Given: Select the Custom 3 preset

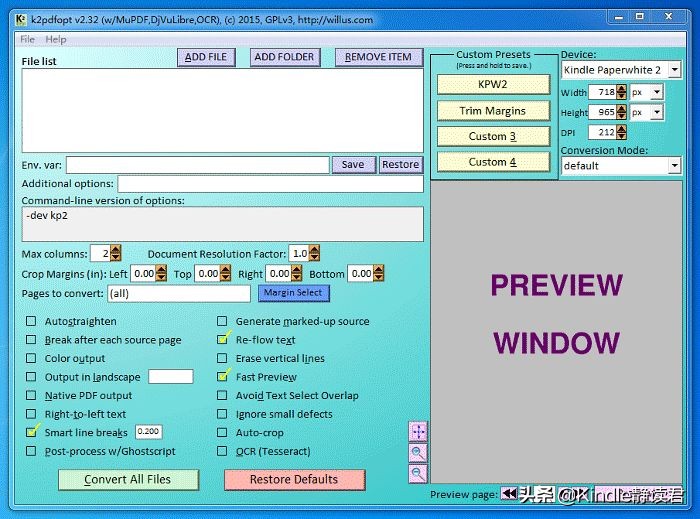Looking at the screenshot, I should (x=493, y=136).
